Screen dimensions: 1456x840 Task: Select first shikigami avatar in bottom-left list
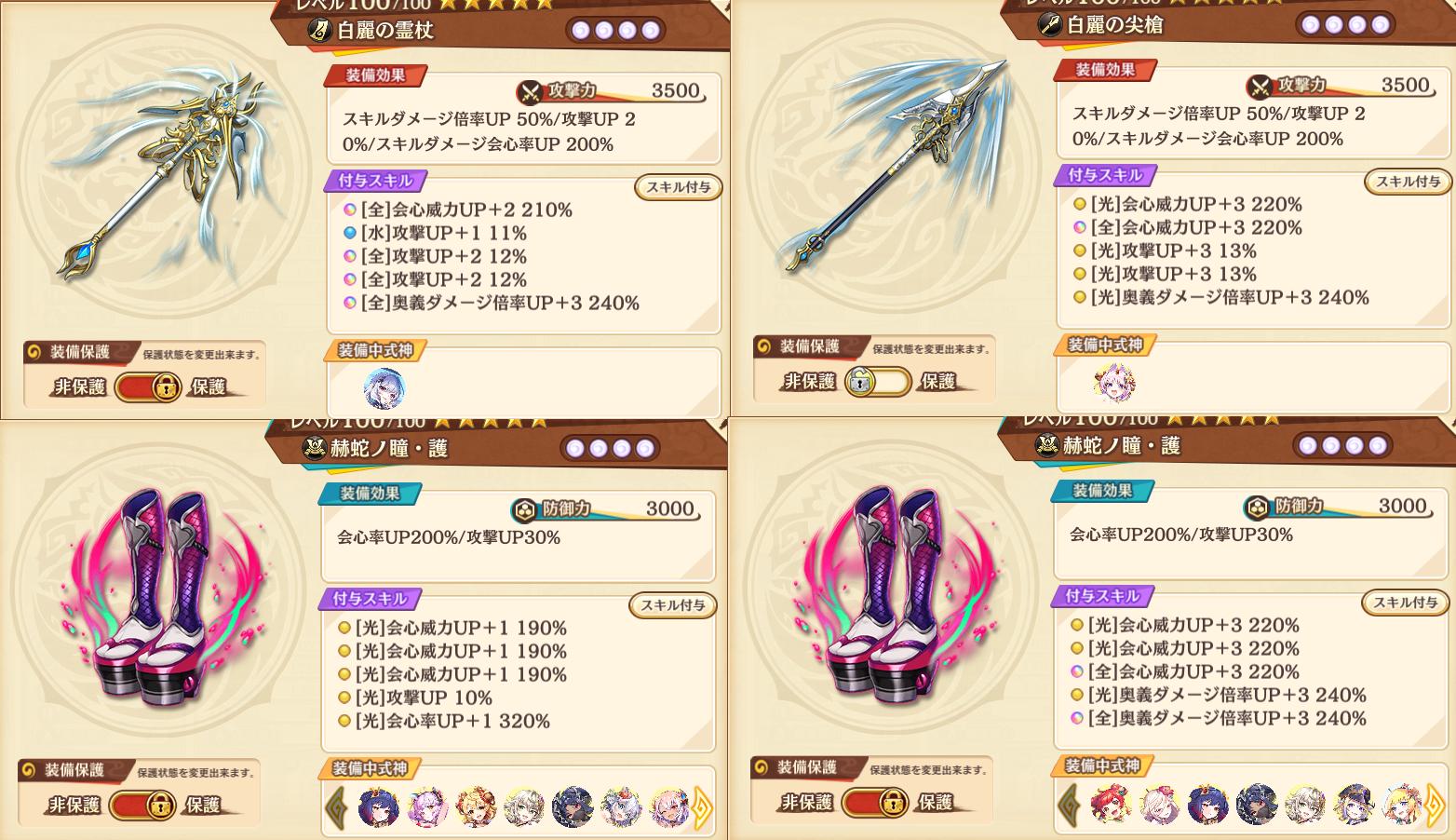(x=379, y=807)
